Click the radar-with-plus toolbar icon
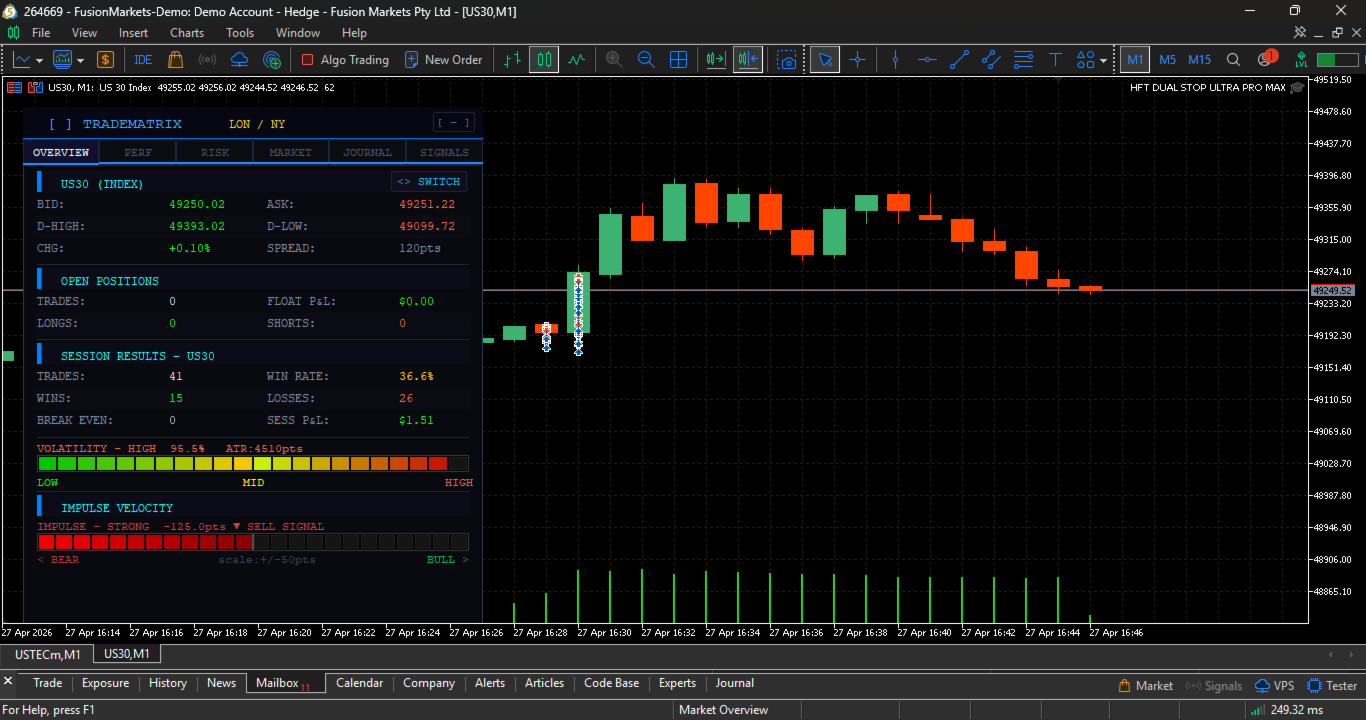This screenshot has width=1366, height=720. pyautogui.click(x=271, y=60)
